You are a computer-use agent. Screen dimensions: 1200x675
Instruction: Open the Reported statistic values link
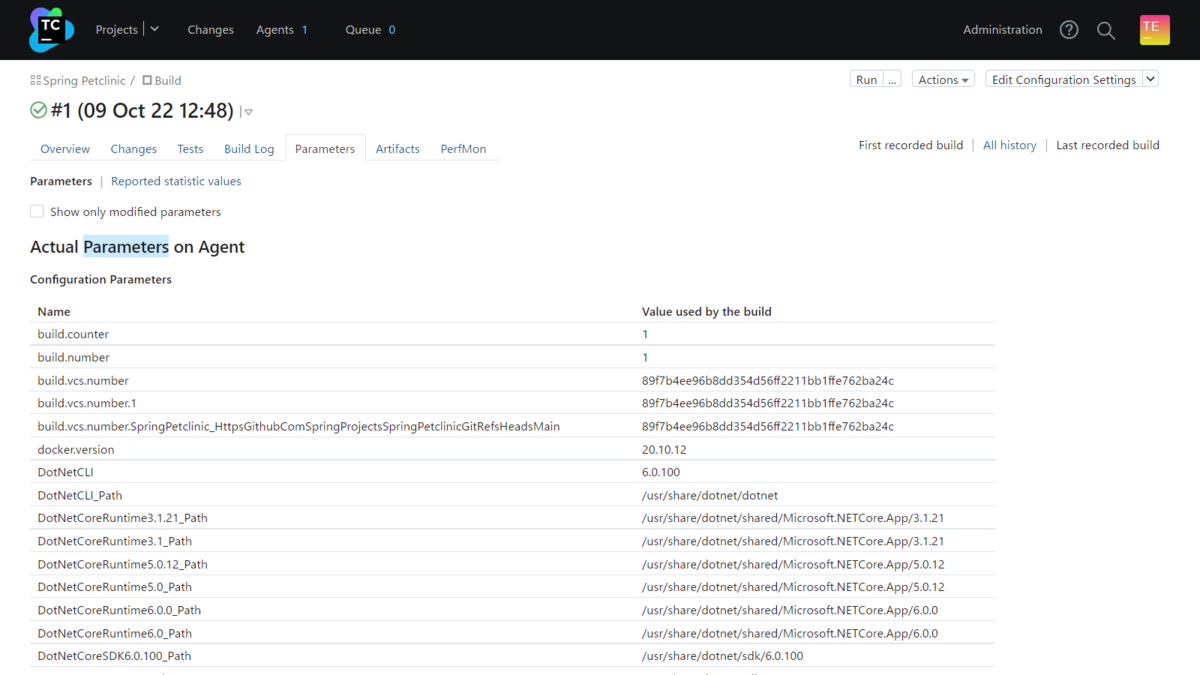pyautogui.click(x=176, y=181)
